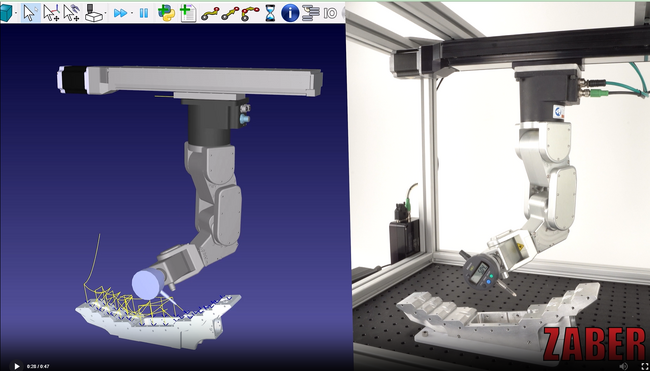
Task: Add a new Python program
Action: [x=166, y=13]
